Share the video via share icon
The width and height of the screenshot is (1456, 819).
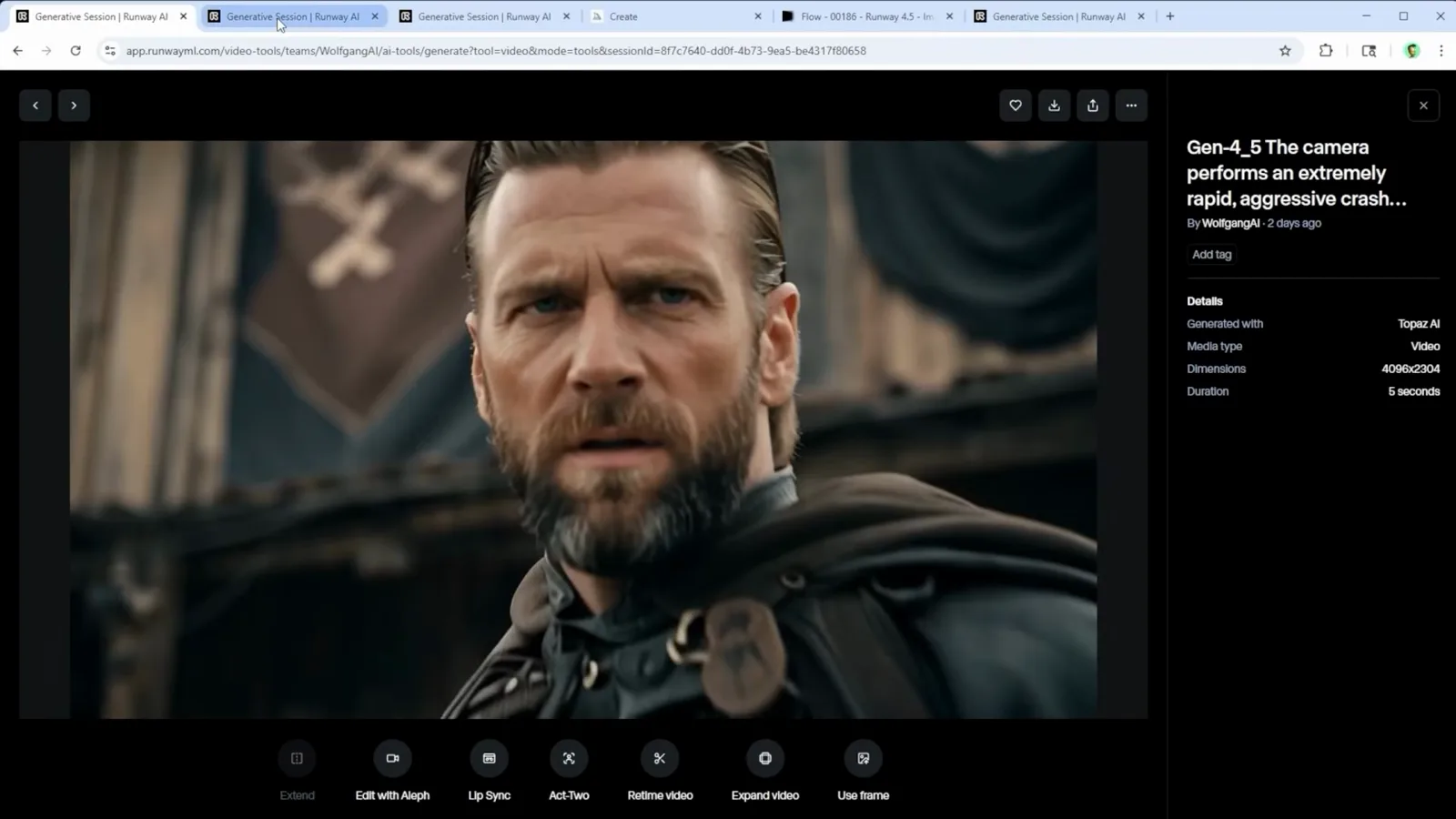click(x=1093, y=106)
